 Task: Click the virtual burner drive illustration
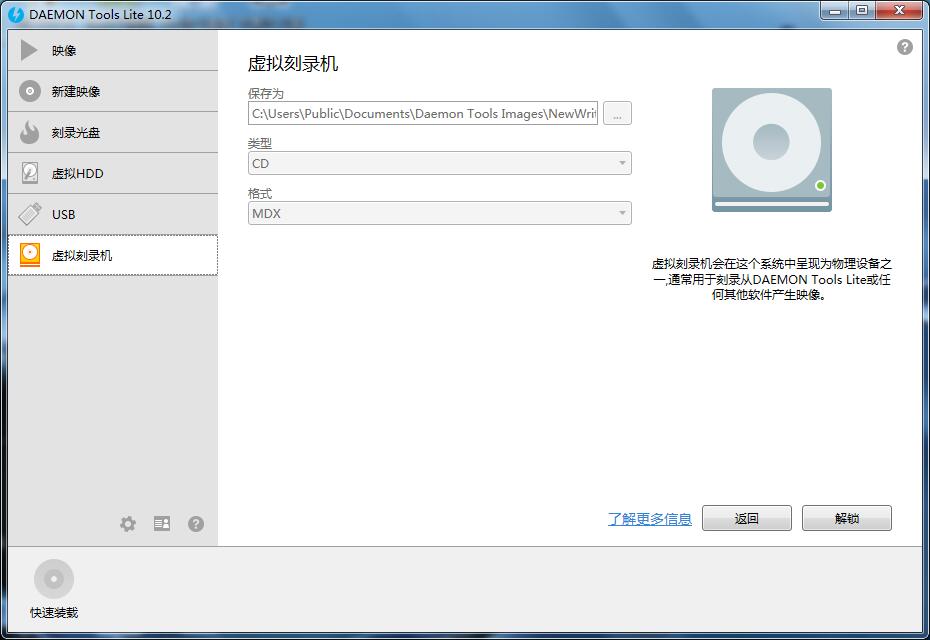772,149
